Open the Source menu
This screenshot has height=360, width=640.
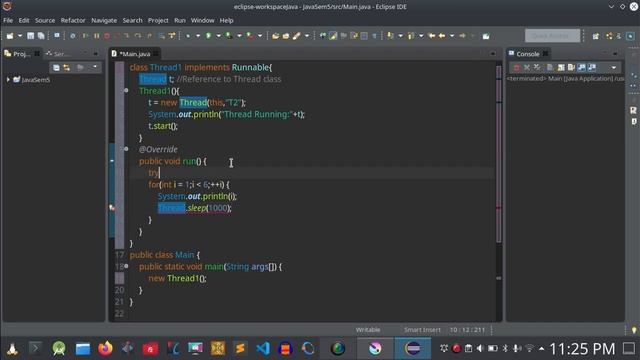45,20
